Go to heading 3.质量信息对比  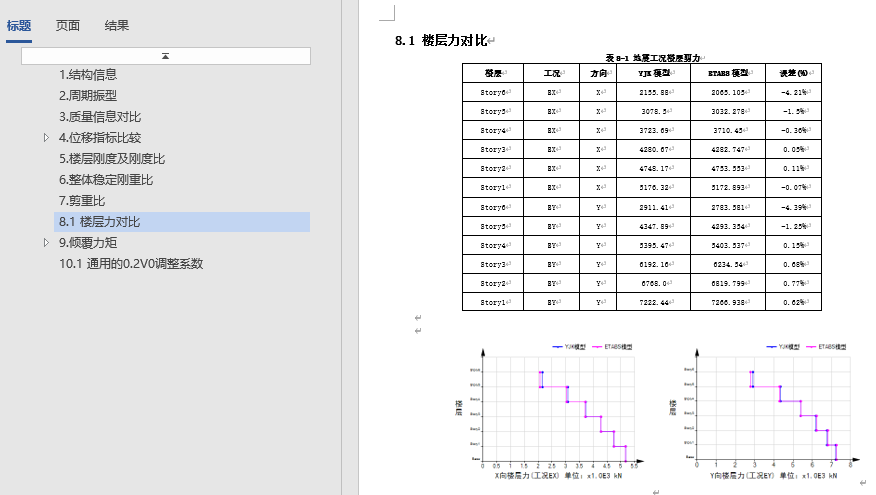click(x=100, y=117)
